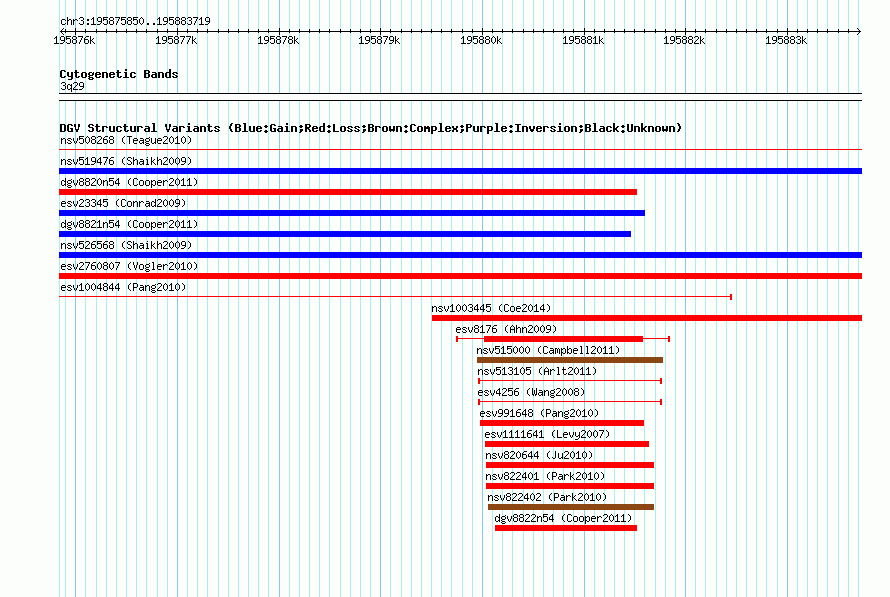This screenshot has height=597, width=890.
Task: Select the red bar under nsv820644
Action: 570,465
